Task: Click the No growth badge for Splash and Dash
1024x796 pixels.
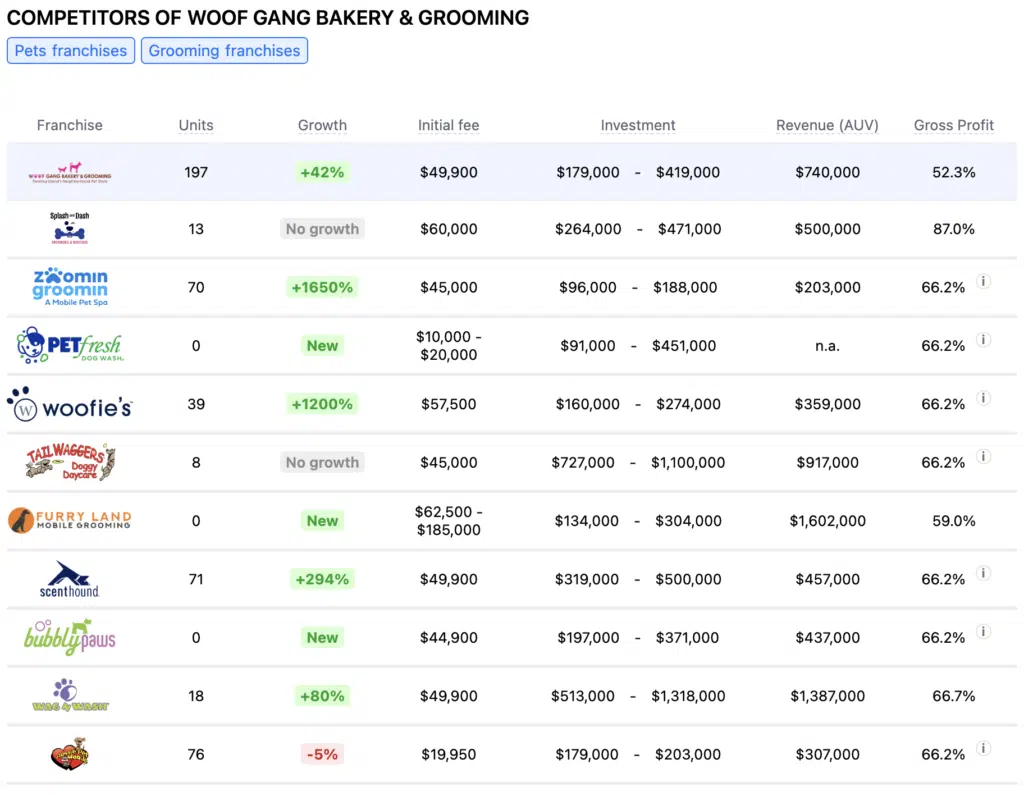Action: click(322, 228)
